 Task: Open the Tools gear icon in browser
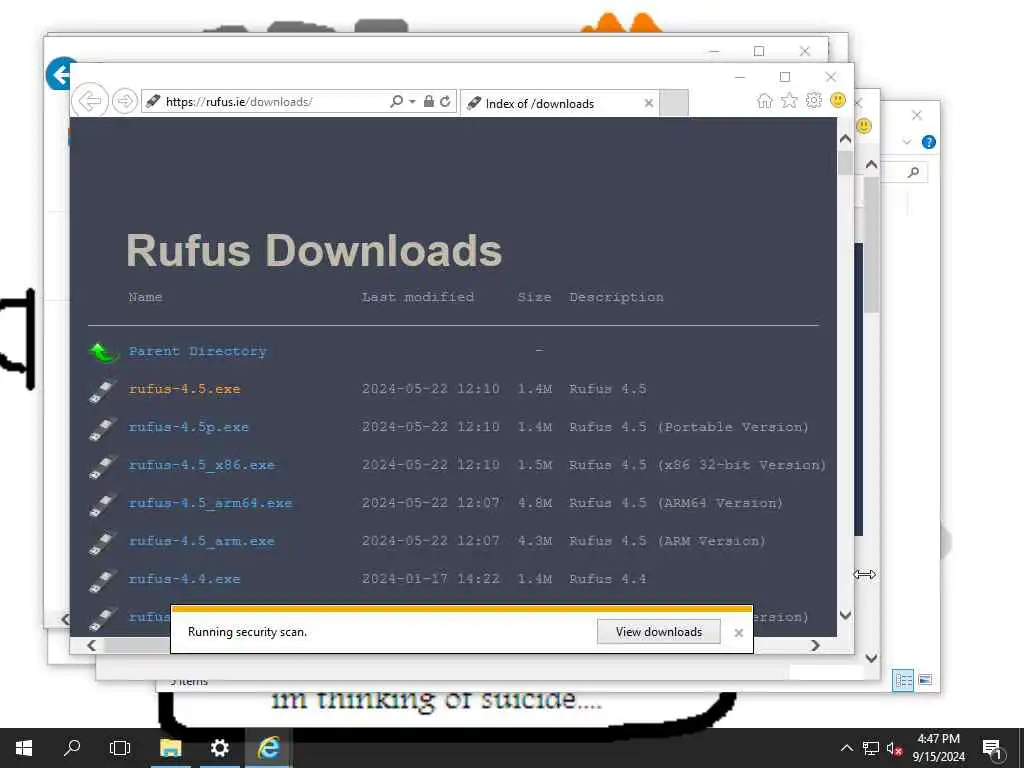coord(814,101)
